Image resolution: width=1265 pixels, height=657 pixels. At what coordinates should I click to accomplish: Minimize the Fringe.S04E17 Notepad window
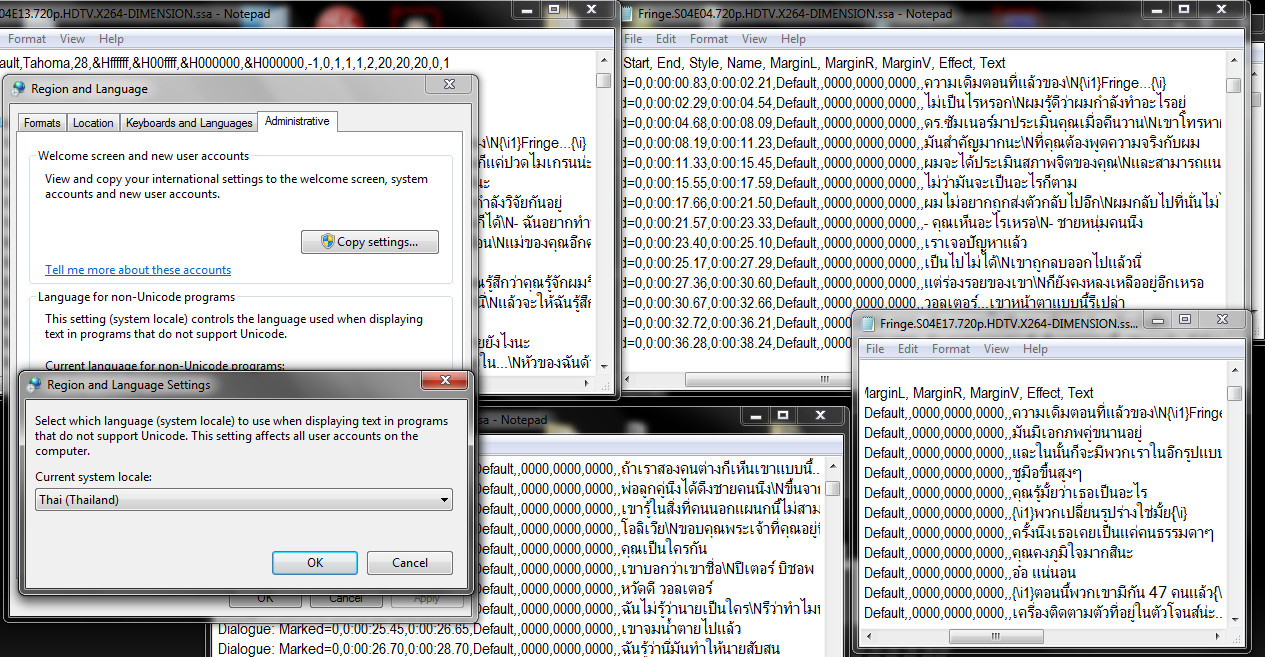click(1156, 319)
